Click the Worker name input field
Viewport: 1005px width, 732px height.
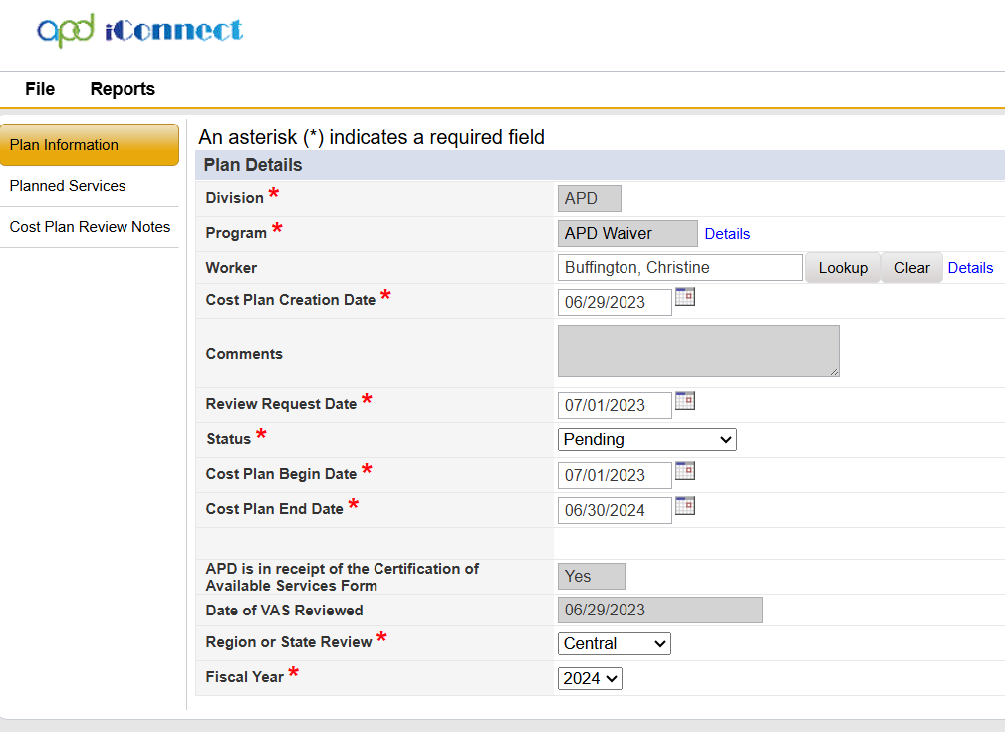click(x=680, y=267)
